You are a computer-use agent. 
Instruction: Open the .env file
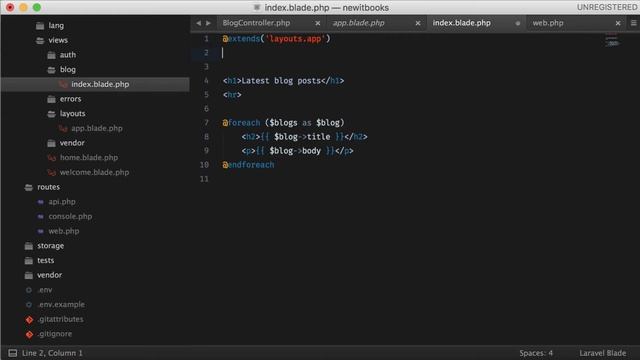coord(44,290)
